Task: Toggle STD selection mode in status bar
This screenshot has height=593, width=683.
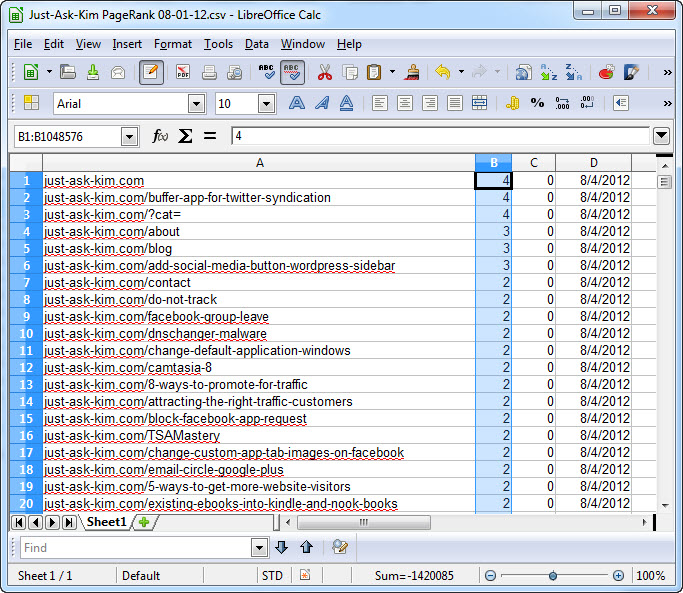Action: (x=271, y=576)
